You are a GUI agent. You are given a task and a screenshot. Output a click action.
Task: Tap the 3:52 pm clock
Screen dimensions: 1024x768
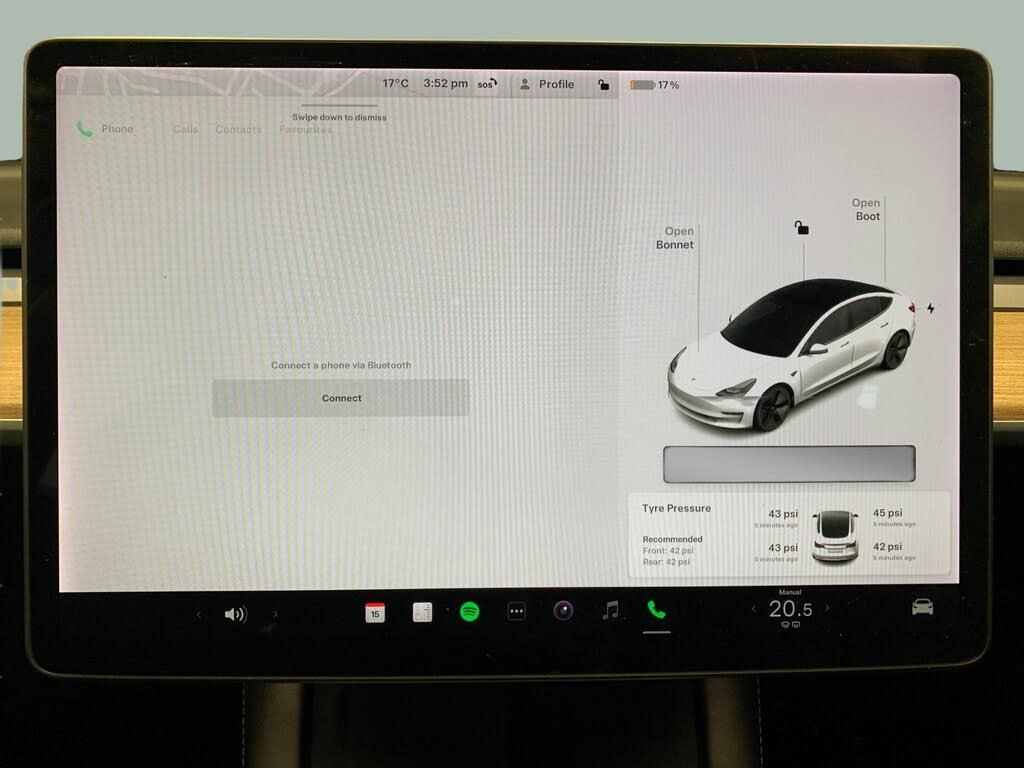pos(445,84)
